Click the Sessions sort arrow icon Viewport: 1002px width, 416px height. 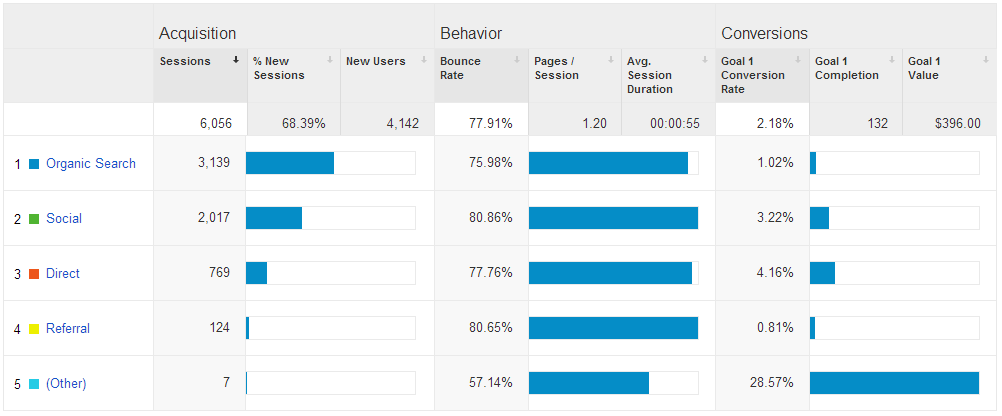coord(236,60)
